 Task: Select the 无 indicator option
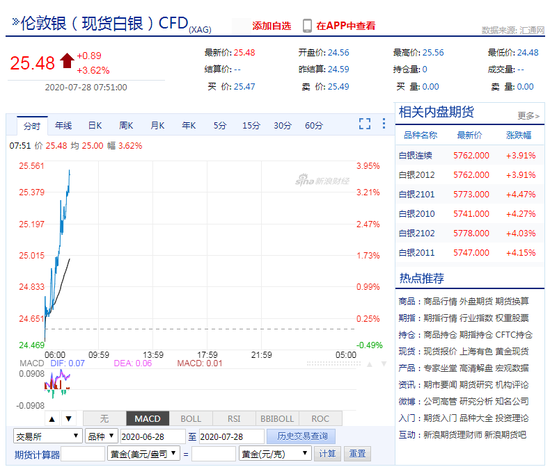pos(104,419)
